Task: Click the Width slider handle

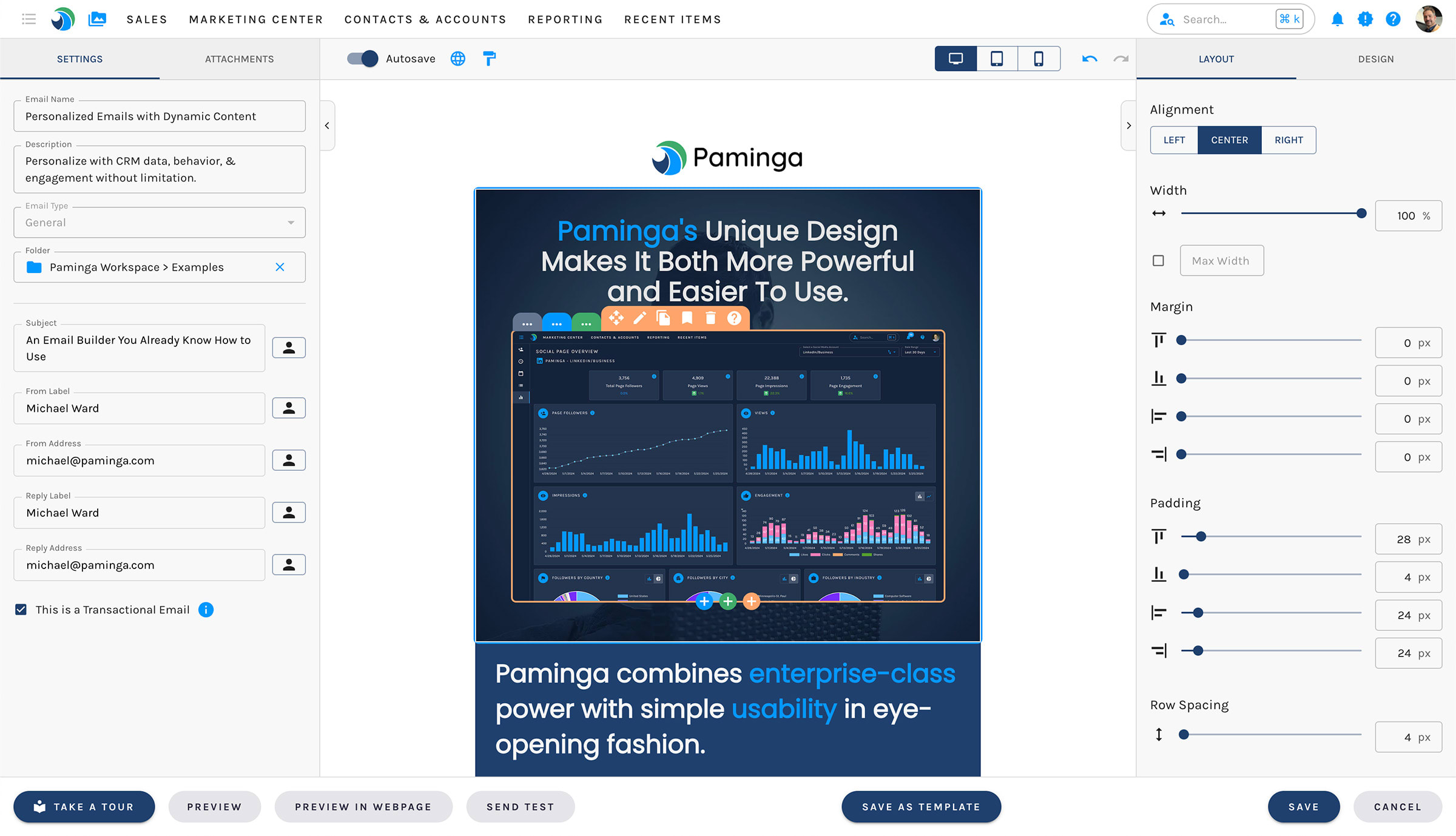Action: coord(1361,214)
